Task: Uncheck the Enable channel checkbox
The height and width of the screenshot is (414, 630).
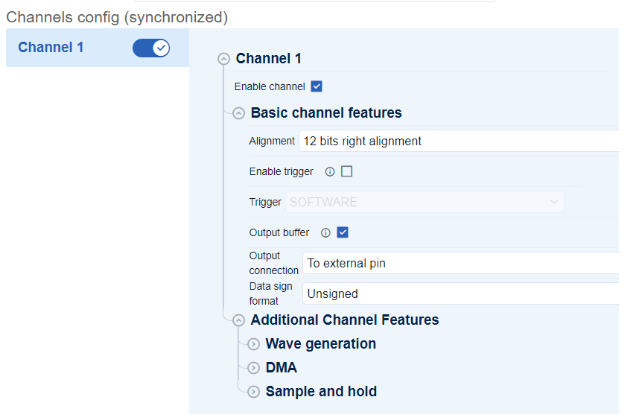Action: 317,87
